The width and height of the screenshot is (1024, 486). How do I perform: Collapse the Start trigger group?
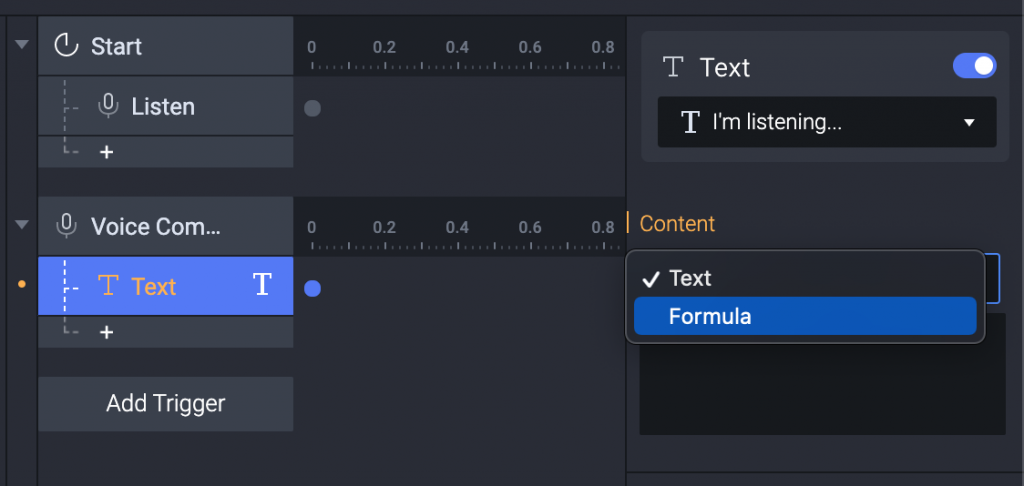pos(22,45)
